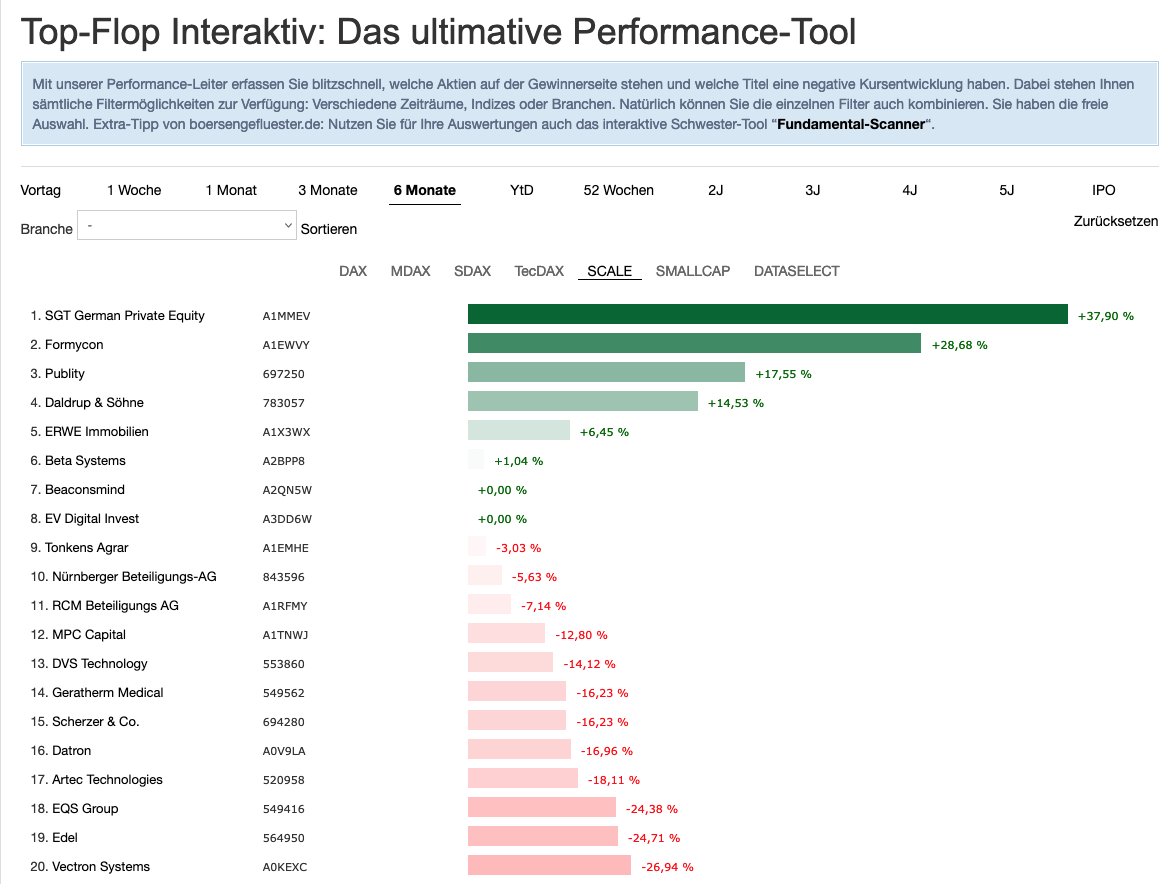Click WKN 697250 for Publity

click(284, 374)
